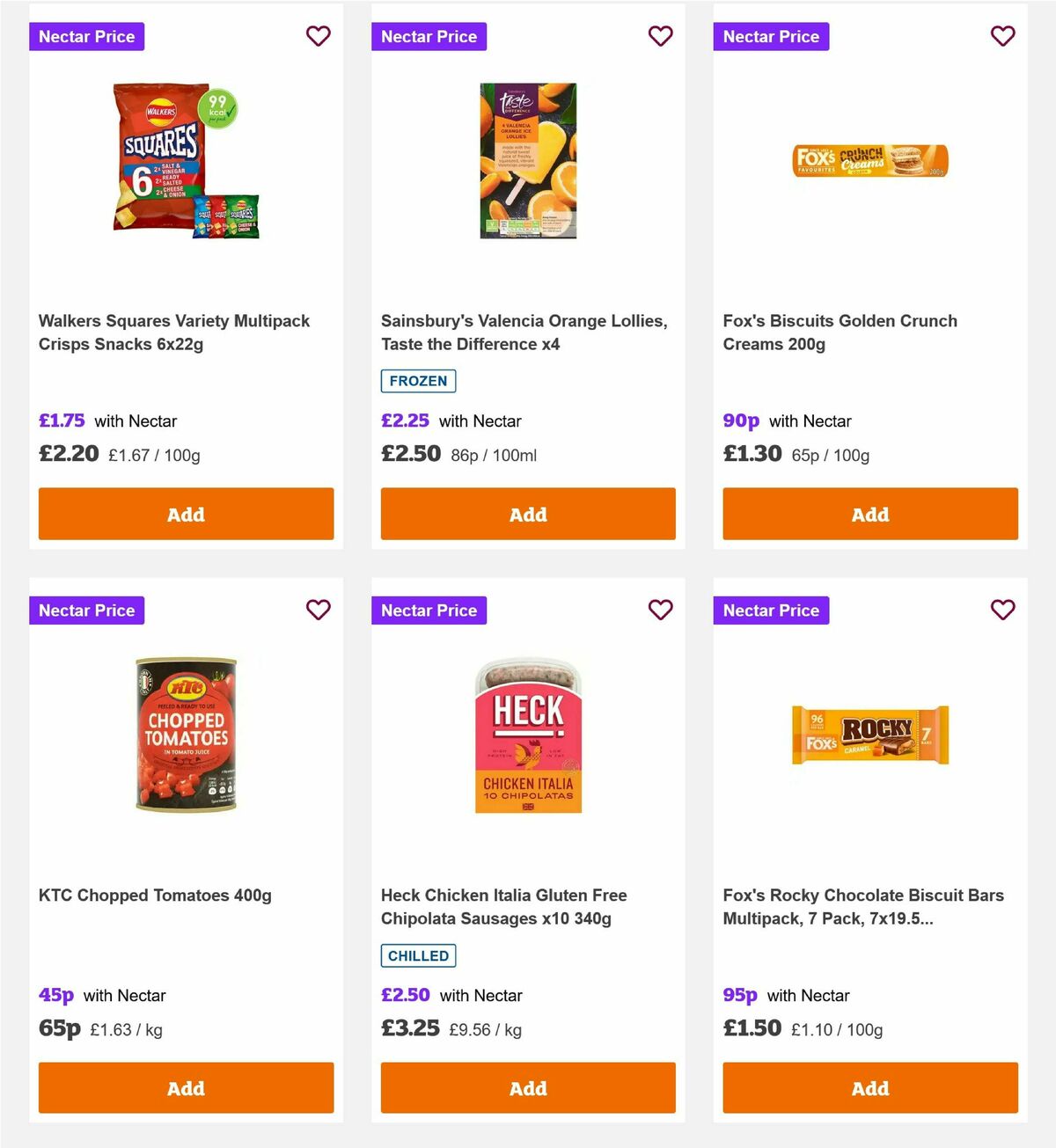Click the Nectar Price badge on Heck Chipolatas
The image size is (1056, 1148).
[429, 610]
